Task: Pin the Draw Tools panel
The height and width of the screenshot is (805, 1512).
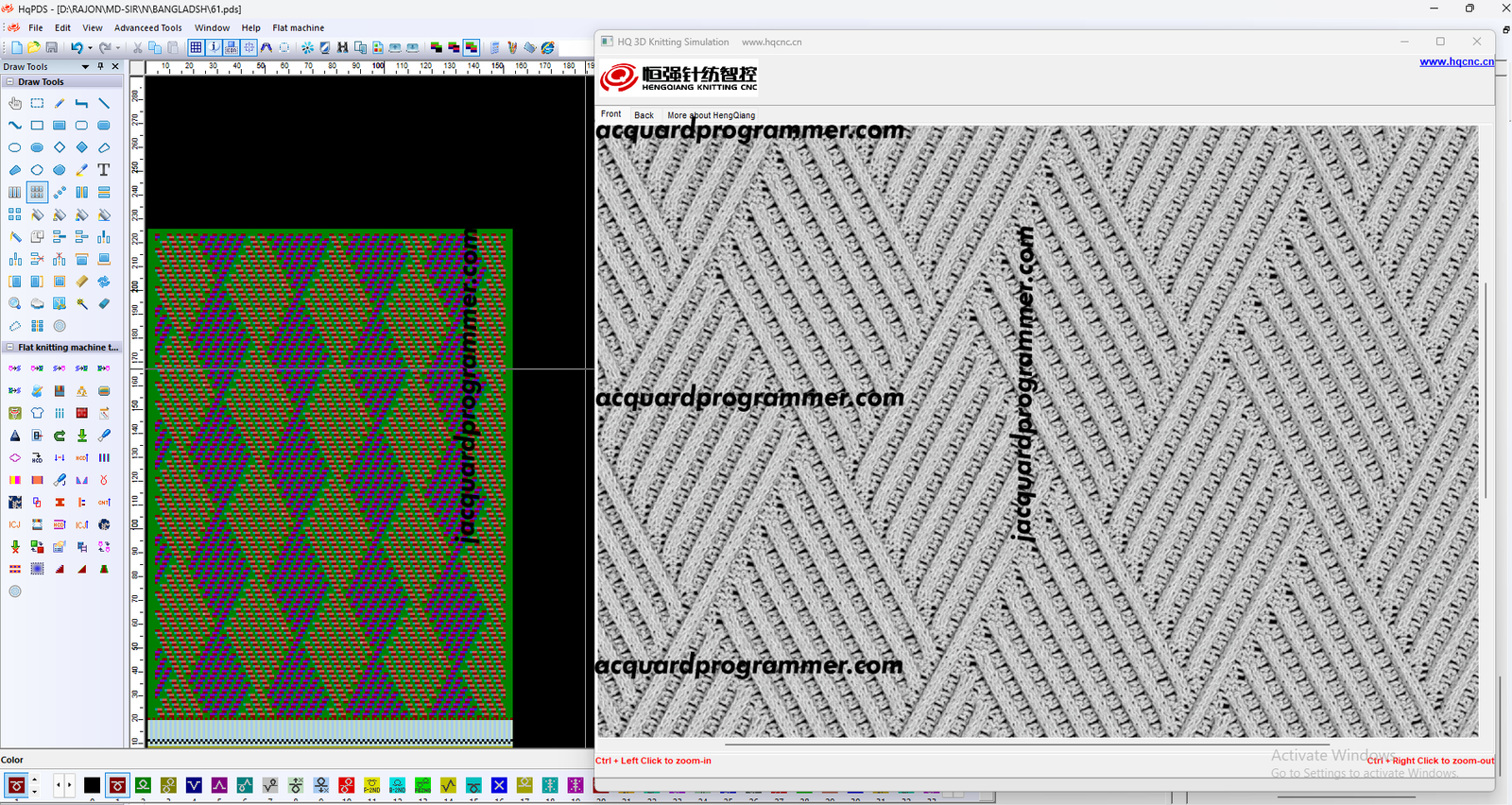Action: pos(100,66)
